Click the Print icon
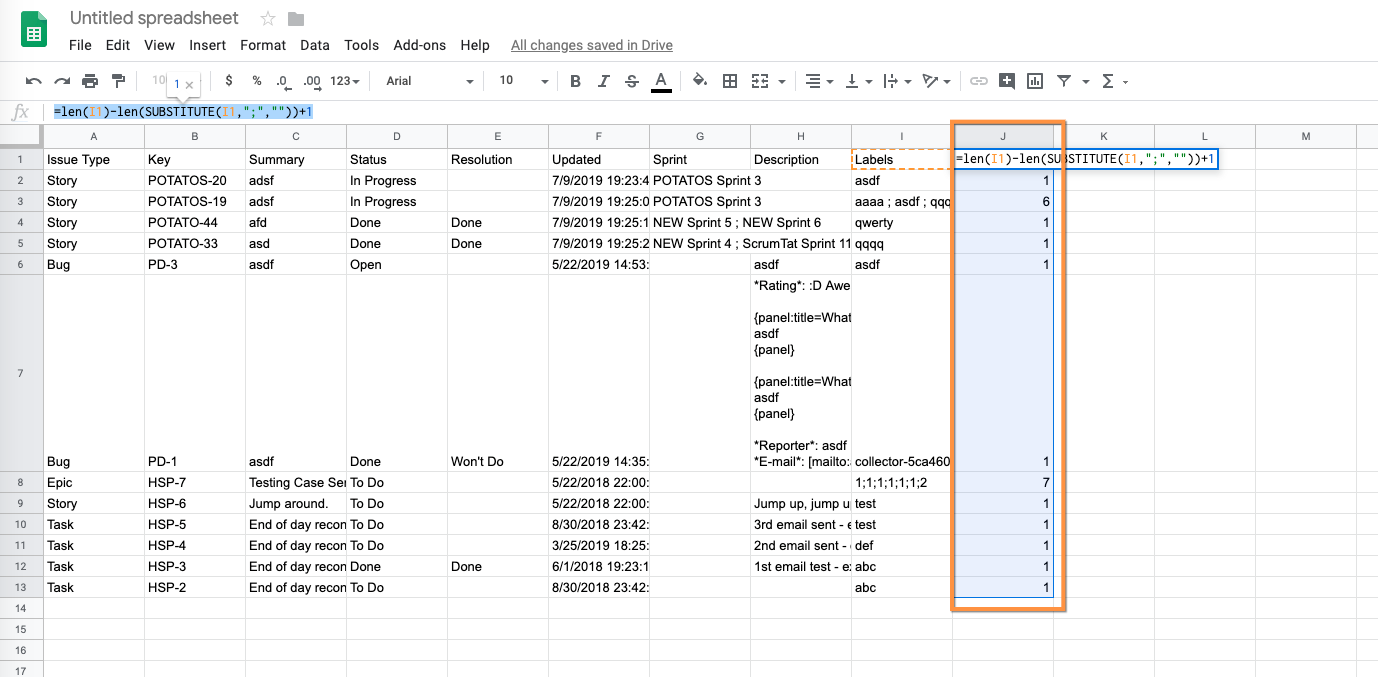 [x=90, y=81]
